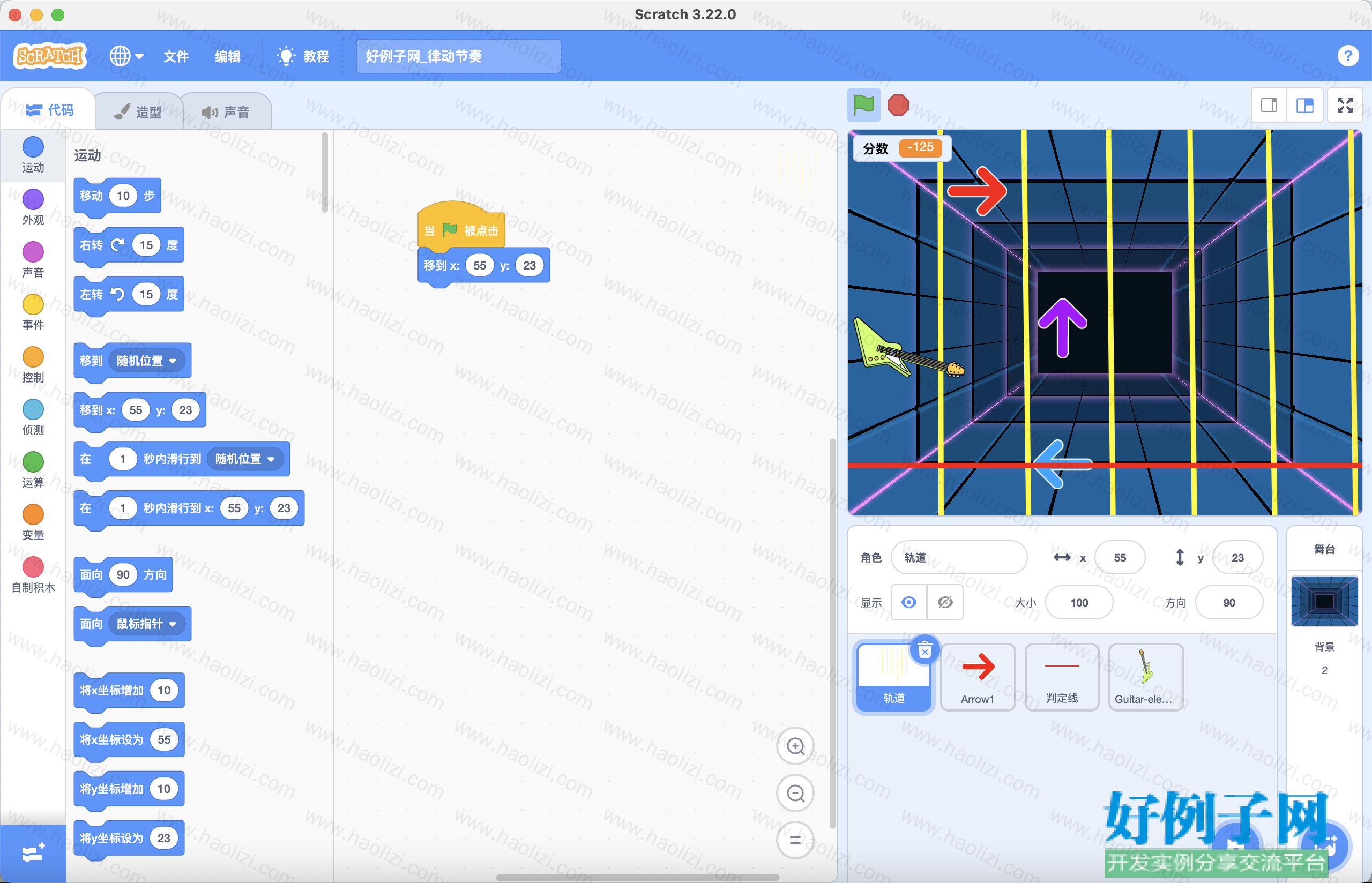Edit the sprite name field 轨道
The width and height of the screenshot is (1372, 883).
pos(959,557)
